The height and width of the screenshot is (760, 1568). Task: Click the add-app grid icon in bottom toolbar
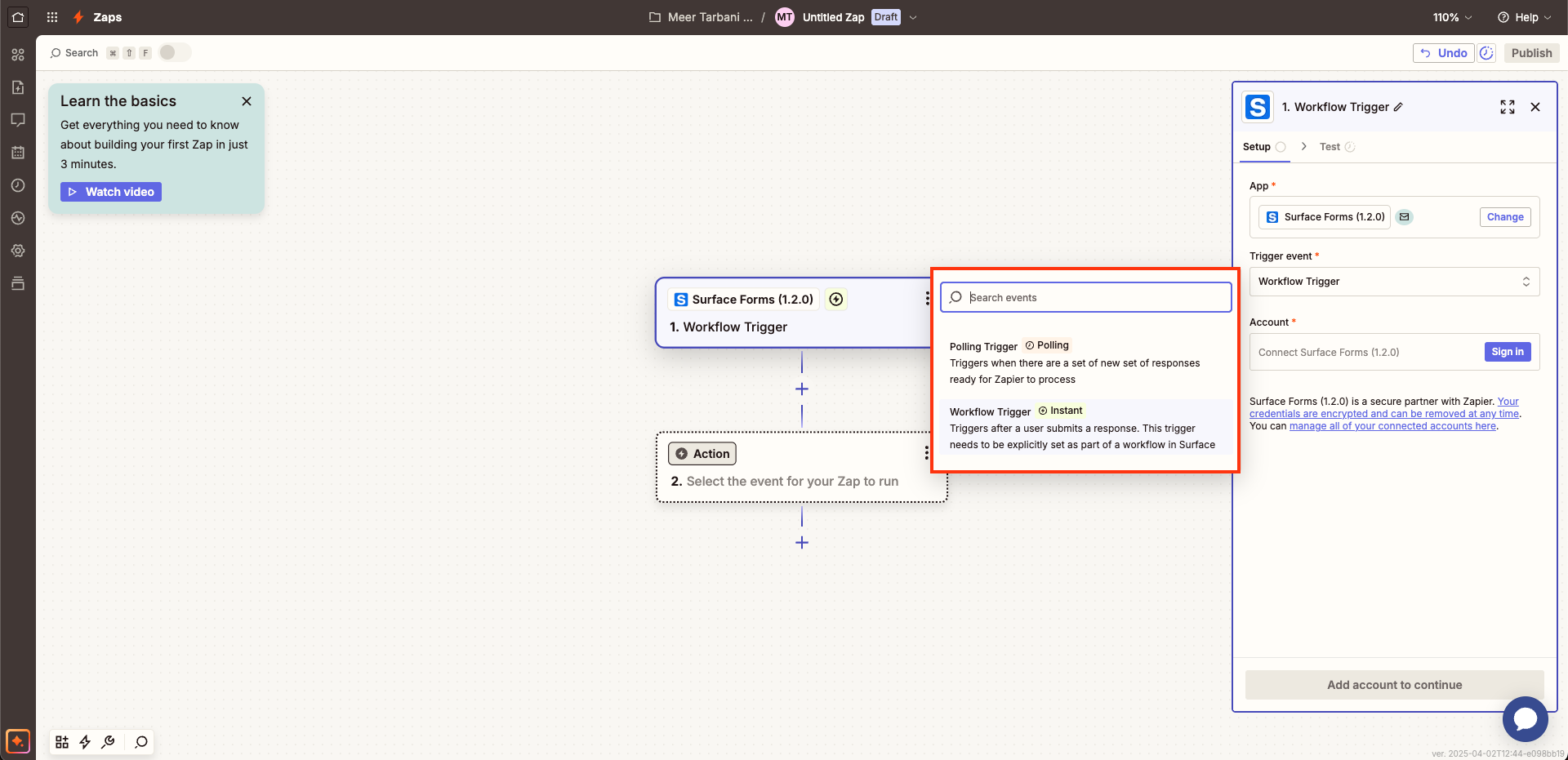click(62, 742)
